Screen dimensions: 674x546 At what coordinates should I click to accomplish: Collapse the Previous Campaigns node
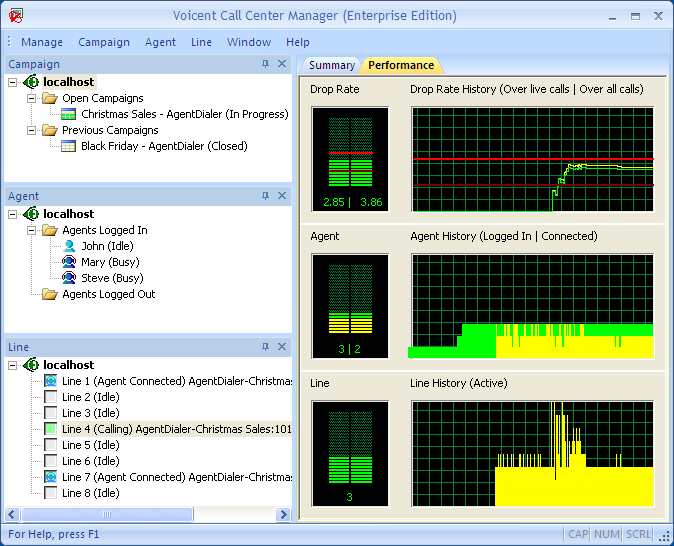click(31, 130)
